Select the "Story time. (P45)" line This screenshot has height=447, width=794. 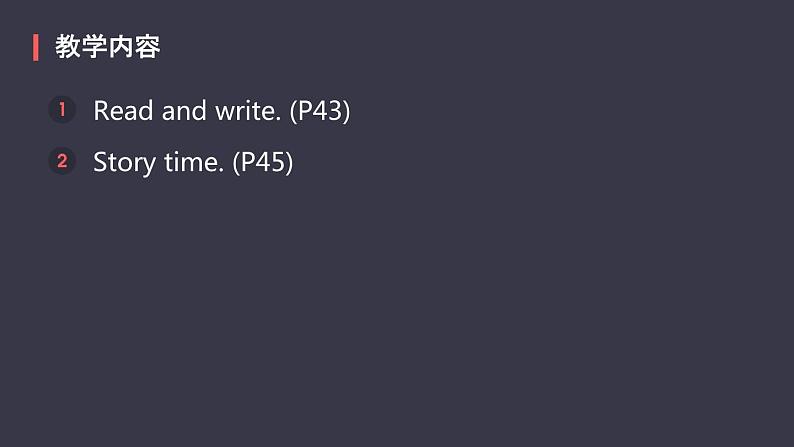(x=193, y=162)
